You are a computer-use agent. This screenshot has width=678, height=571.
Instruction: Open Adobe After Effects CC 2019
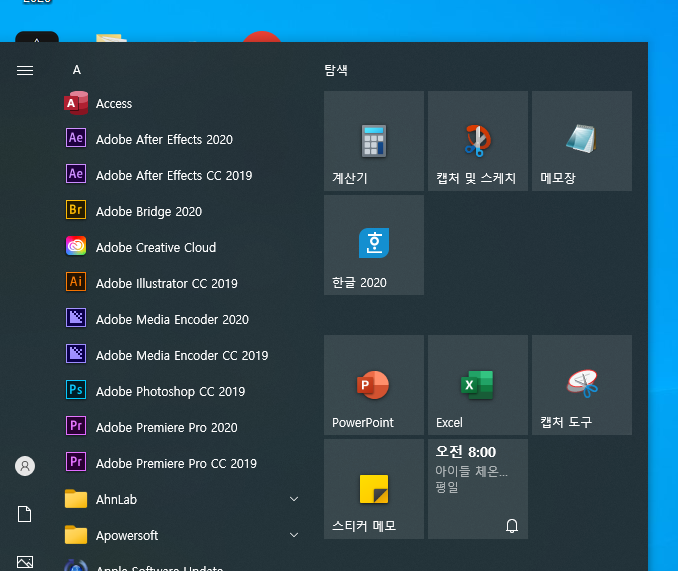[x=182, y=175]
